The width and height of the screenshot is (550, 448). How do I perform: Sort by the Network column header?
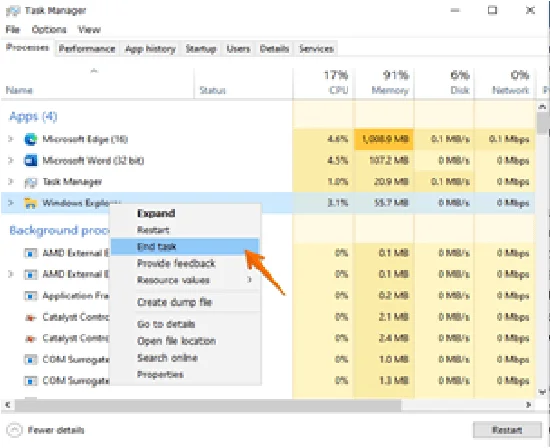[505, 83]
